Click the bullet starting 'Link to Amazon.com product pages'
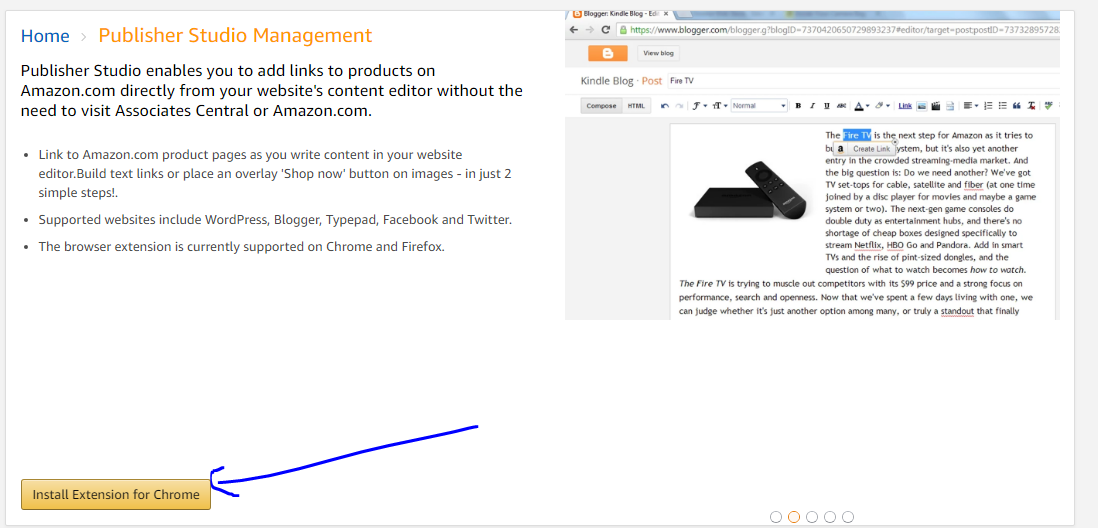Image resolution: width=1098 pixels, height=528 pixels. [x=275, y=173]
